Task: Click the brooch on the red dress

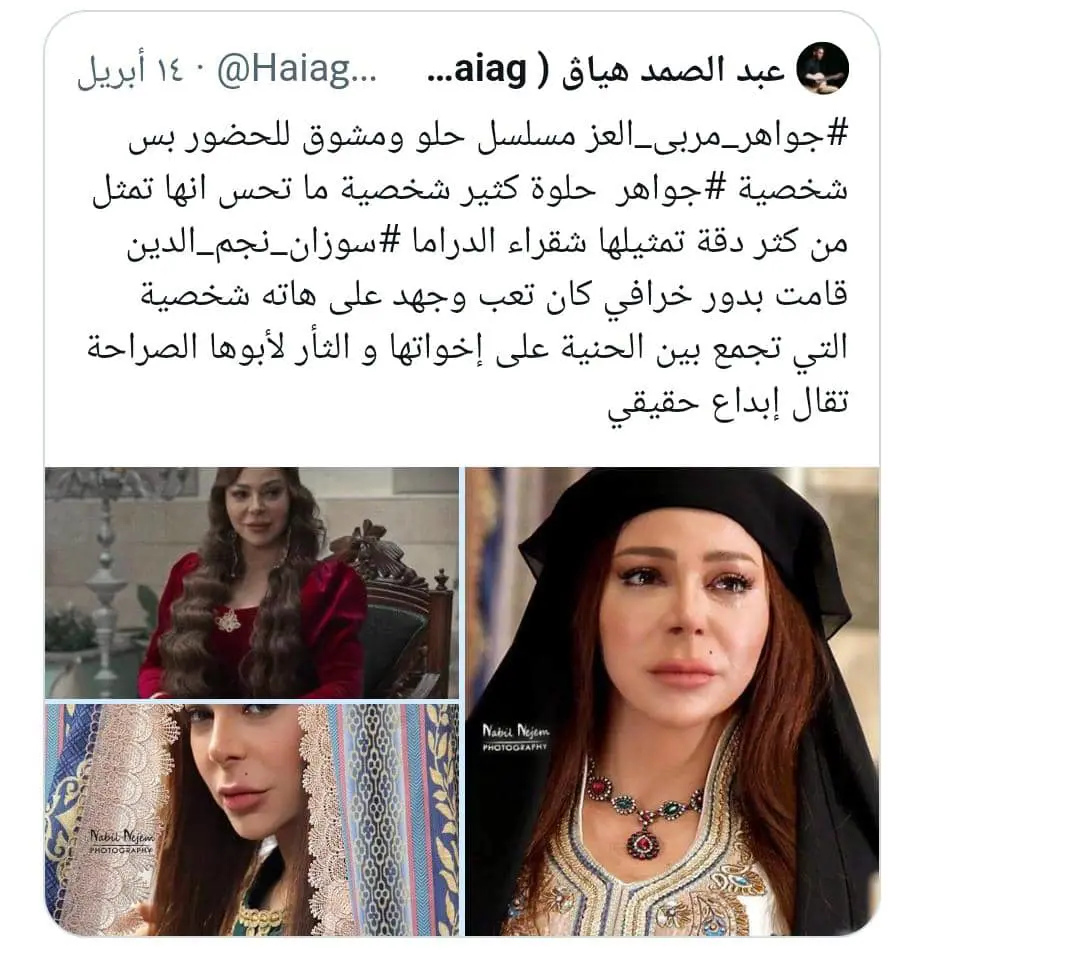Action: [x=227, y=621]
